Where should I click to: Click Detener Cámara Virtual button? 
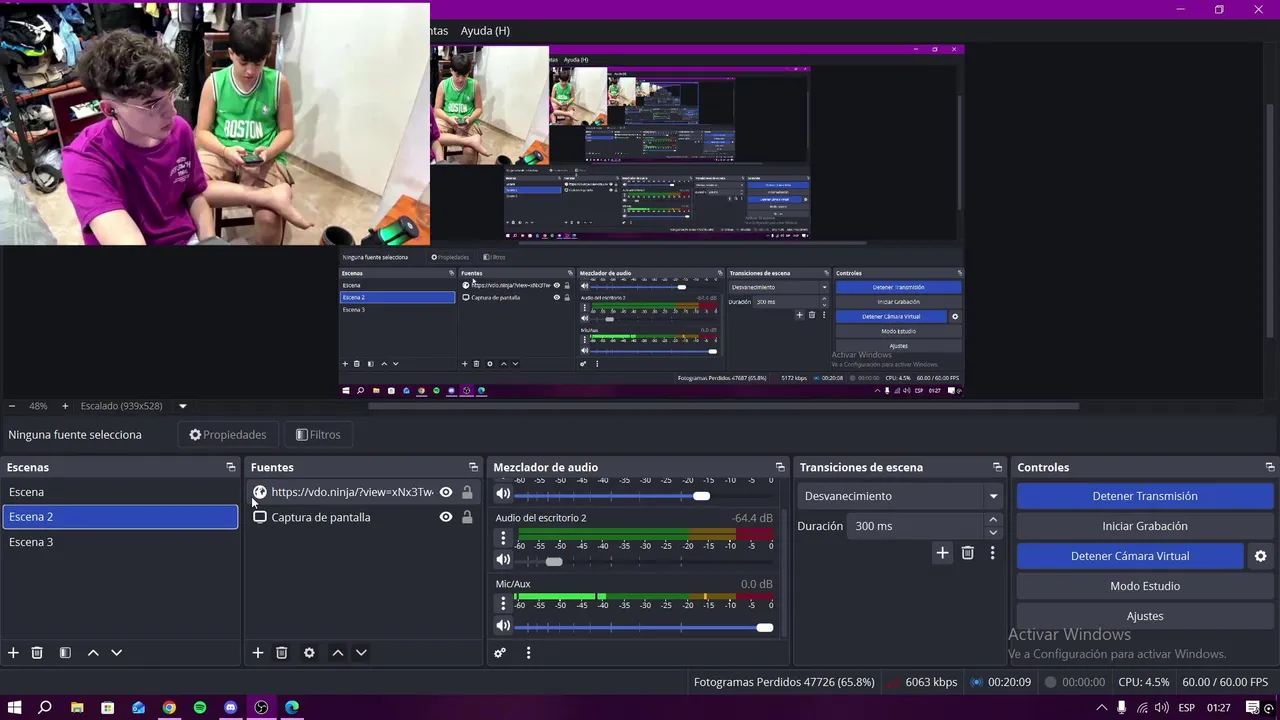coord(1130,556)
